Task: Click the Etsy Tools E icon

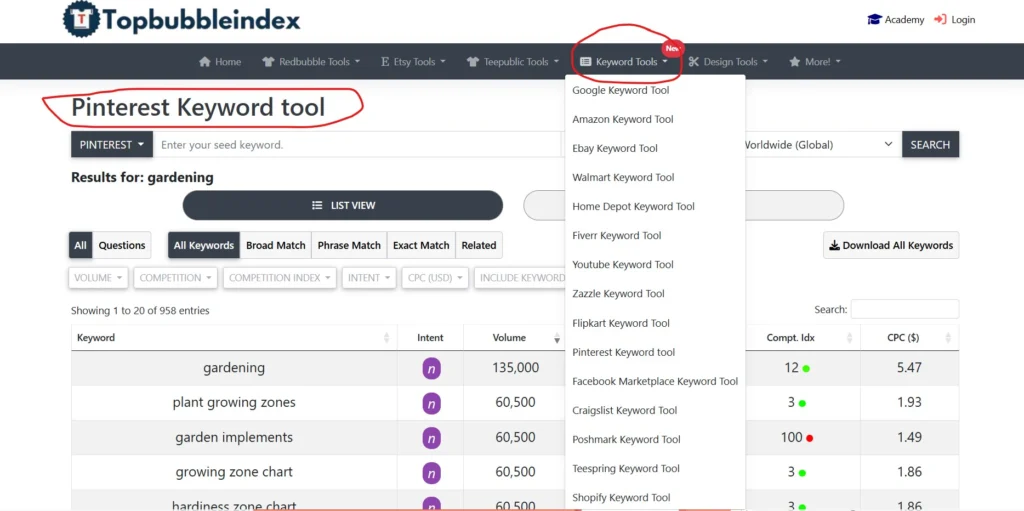Action: point(385,61)
